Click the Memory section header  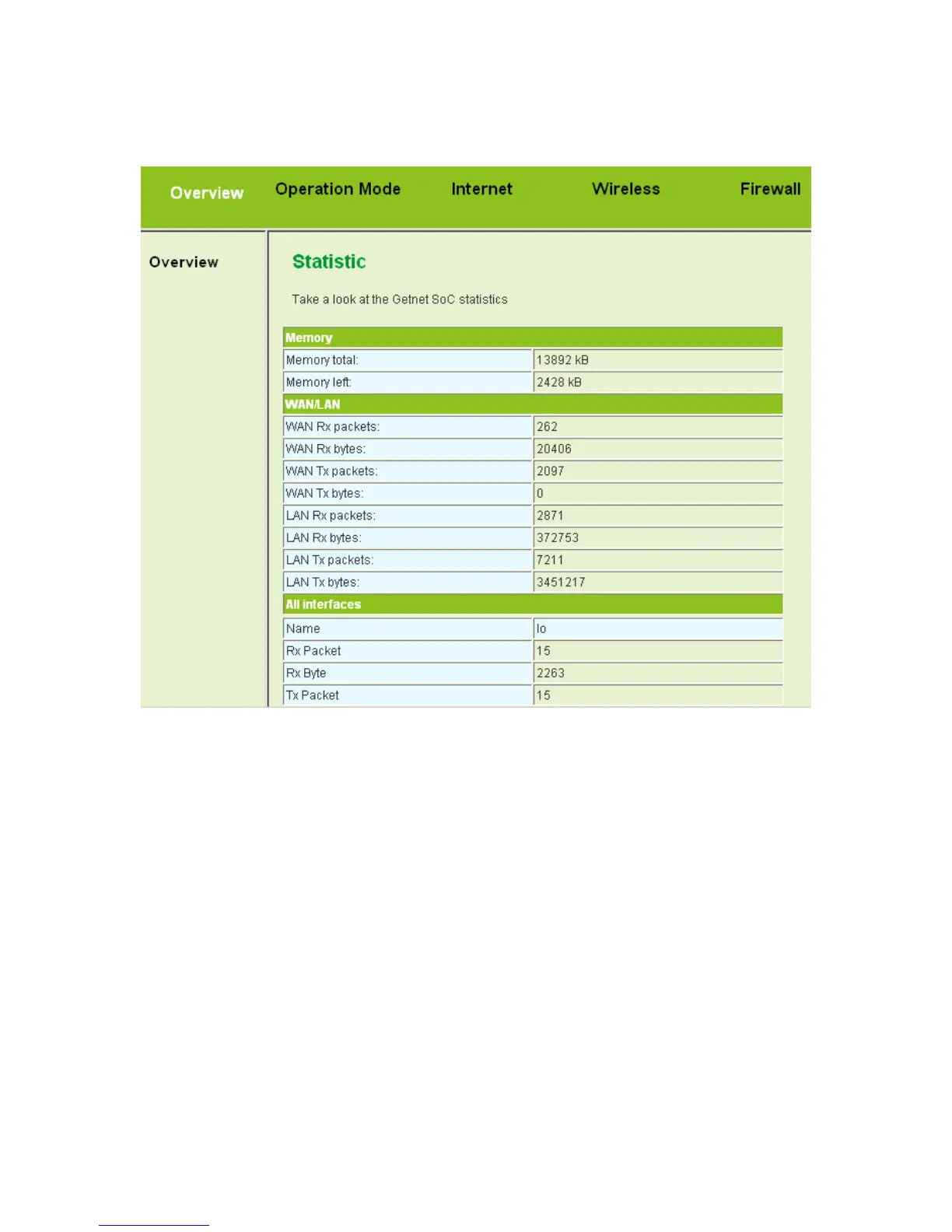(x=533, y=338)
